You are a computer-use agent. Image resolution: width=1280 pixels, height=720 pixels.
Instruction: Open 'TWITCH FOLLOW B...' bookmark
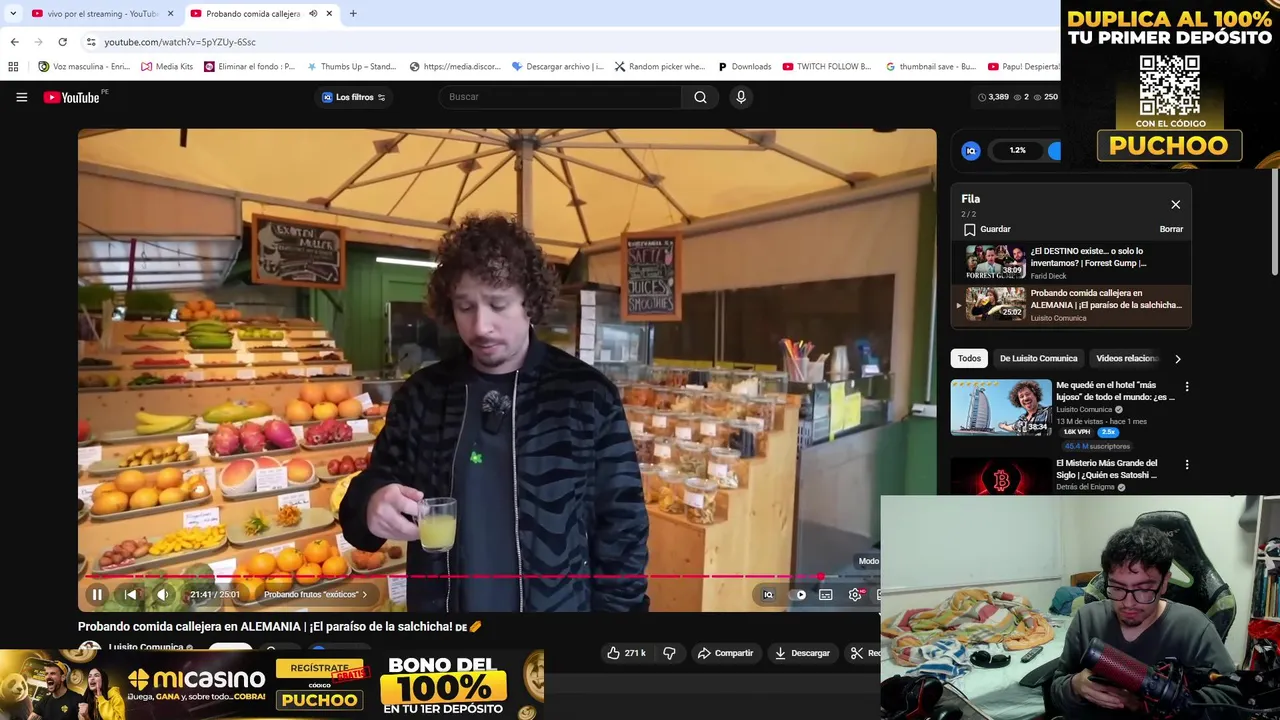click(827, 67)
